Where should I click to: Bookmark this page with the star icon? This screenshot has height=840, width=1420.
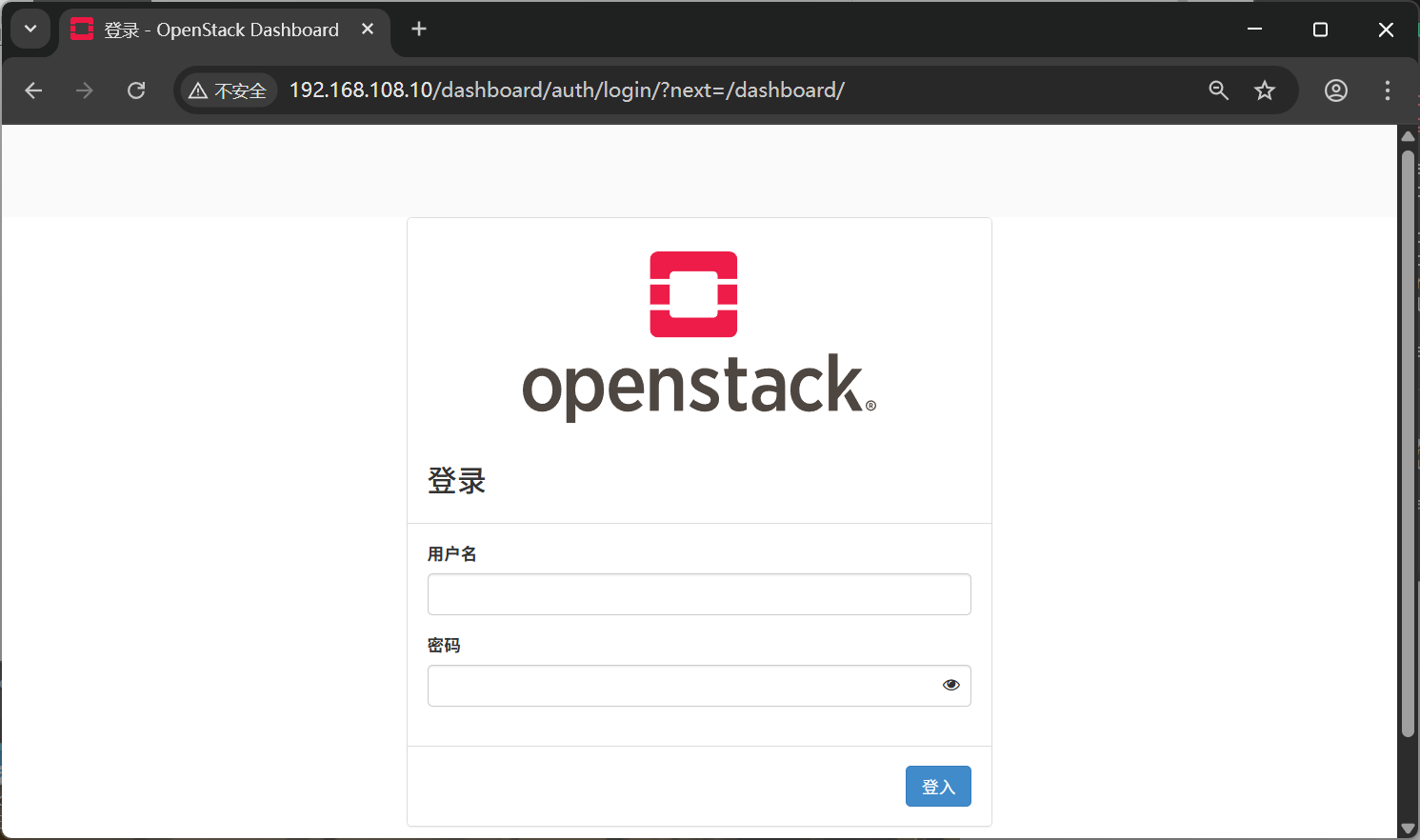point(1265,90)
